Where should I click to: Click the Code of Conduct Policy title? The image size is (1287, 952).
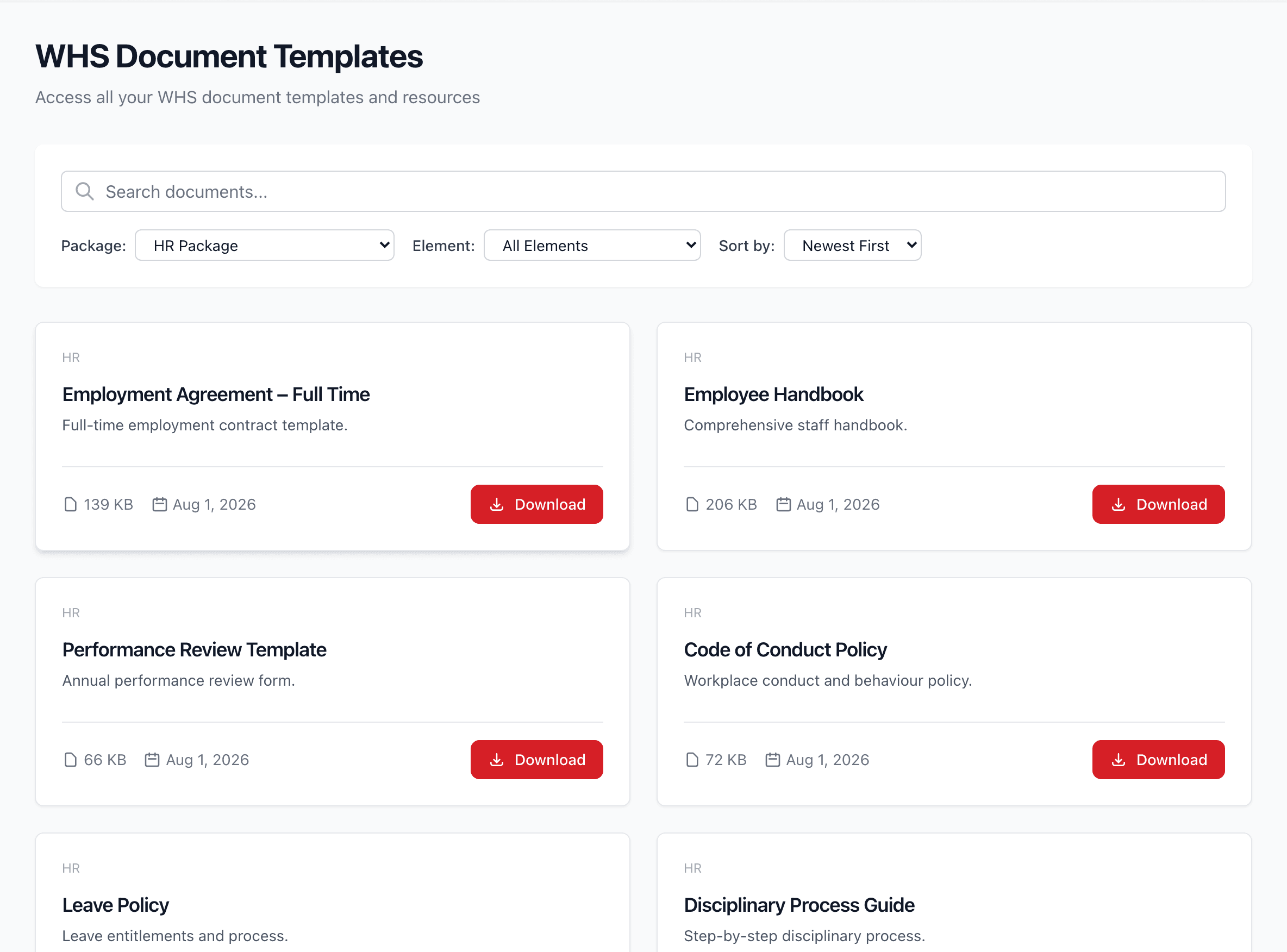(785, 649)
